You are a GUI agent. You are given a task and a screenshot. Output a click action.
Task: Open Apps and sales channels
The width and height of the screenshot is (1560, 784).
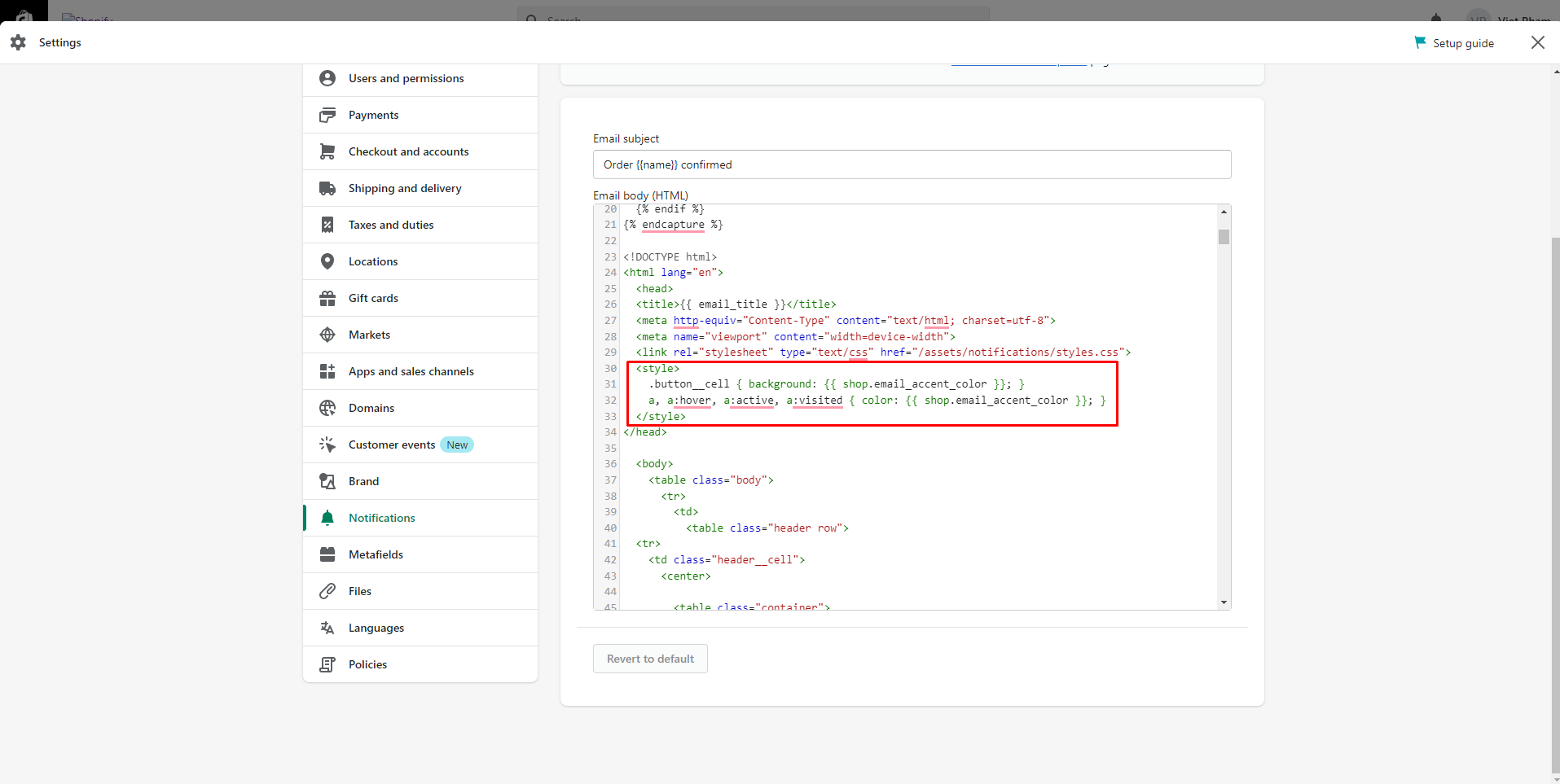(x=411, y=371)
